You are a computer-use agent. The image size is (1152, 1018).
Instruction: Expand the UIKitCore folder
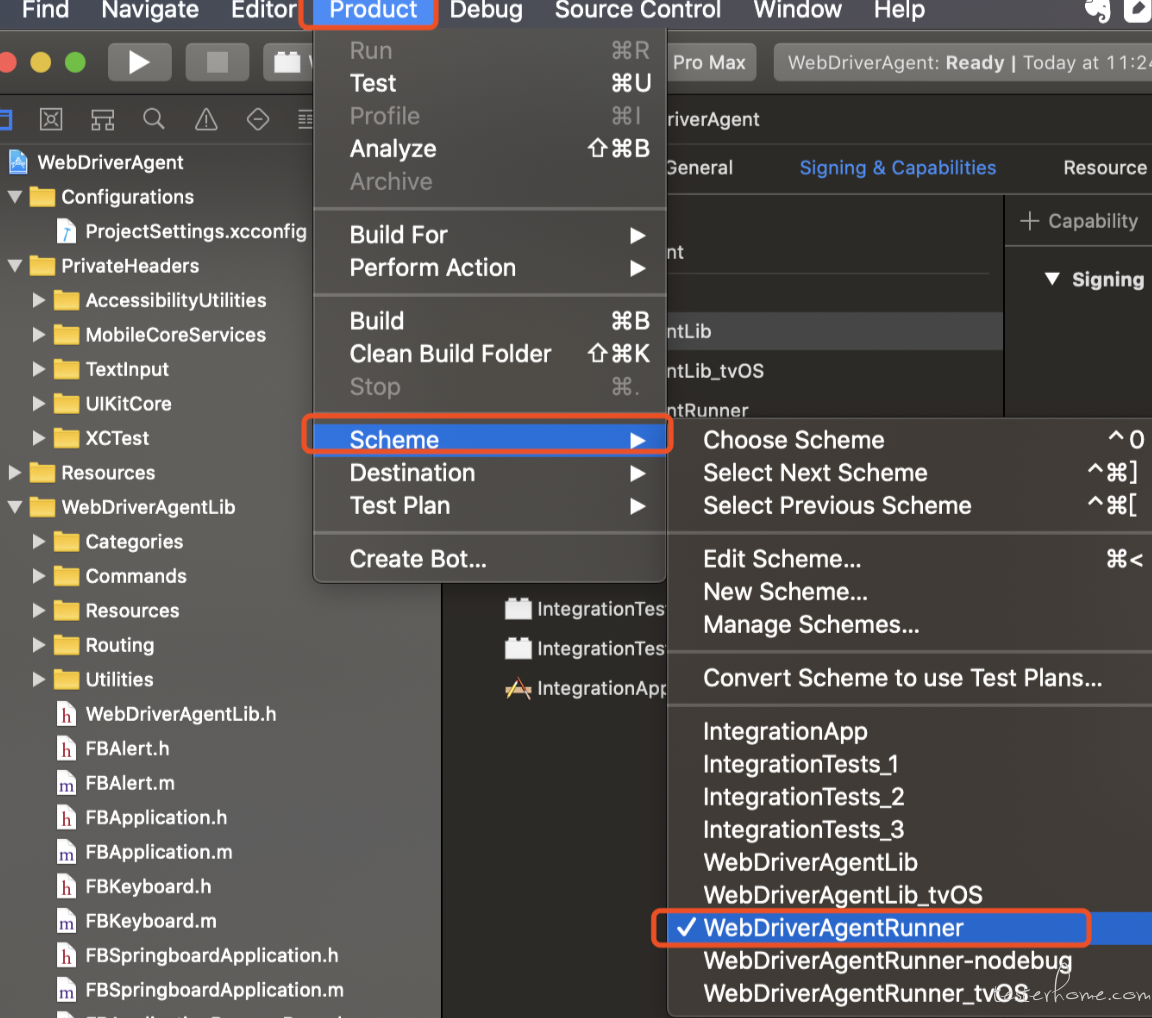(39, 404)
